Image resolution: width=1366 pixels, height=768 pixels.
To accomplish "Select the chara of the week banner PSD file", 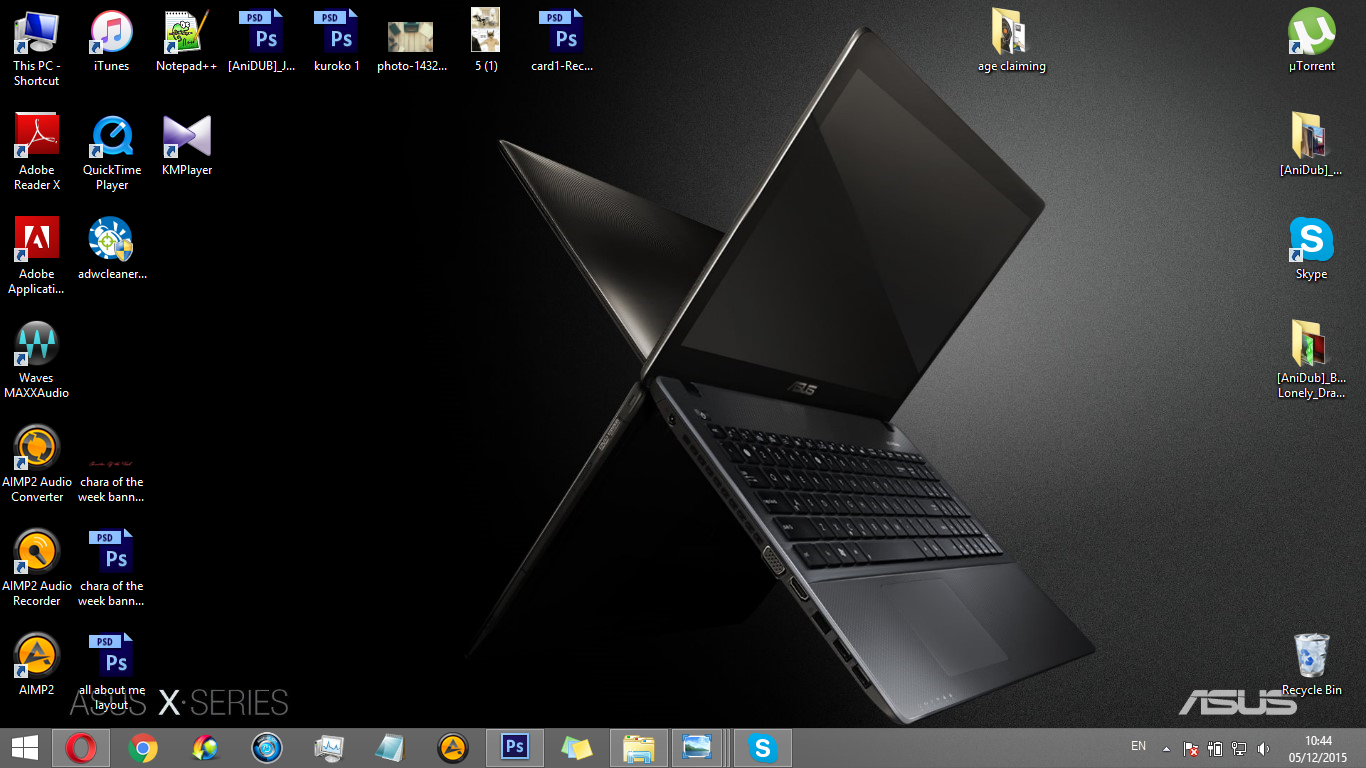I will tap(112, 568).
